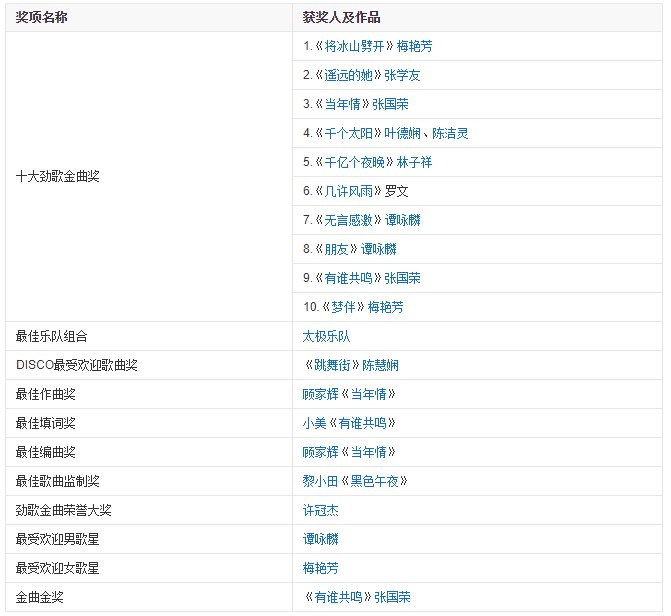Click 小美 in the 最佳填词奖 row

click(314, 423)
